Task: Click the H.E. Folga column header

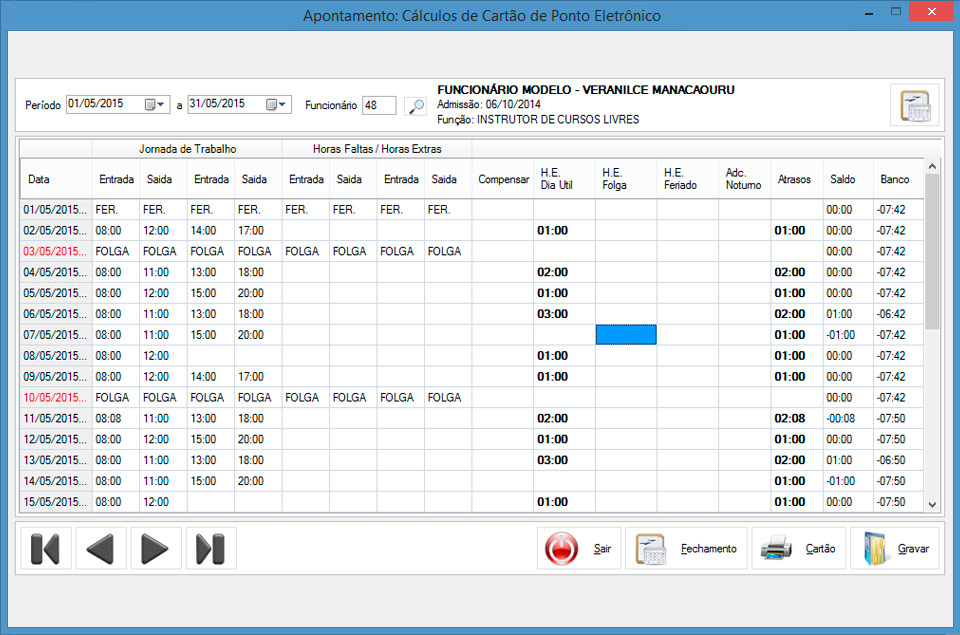Action: pos(626,179)
